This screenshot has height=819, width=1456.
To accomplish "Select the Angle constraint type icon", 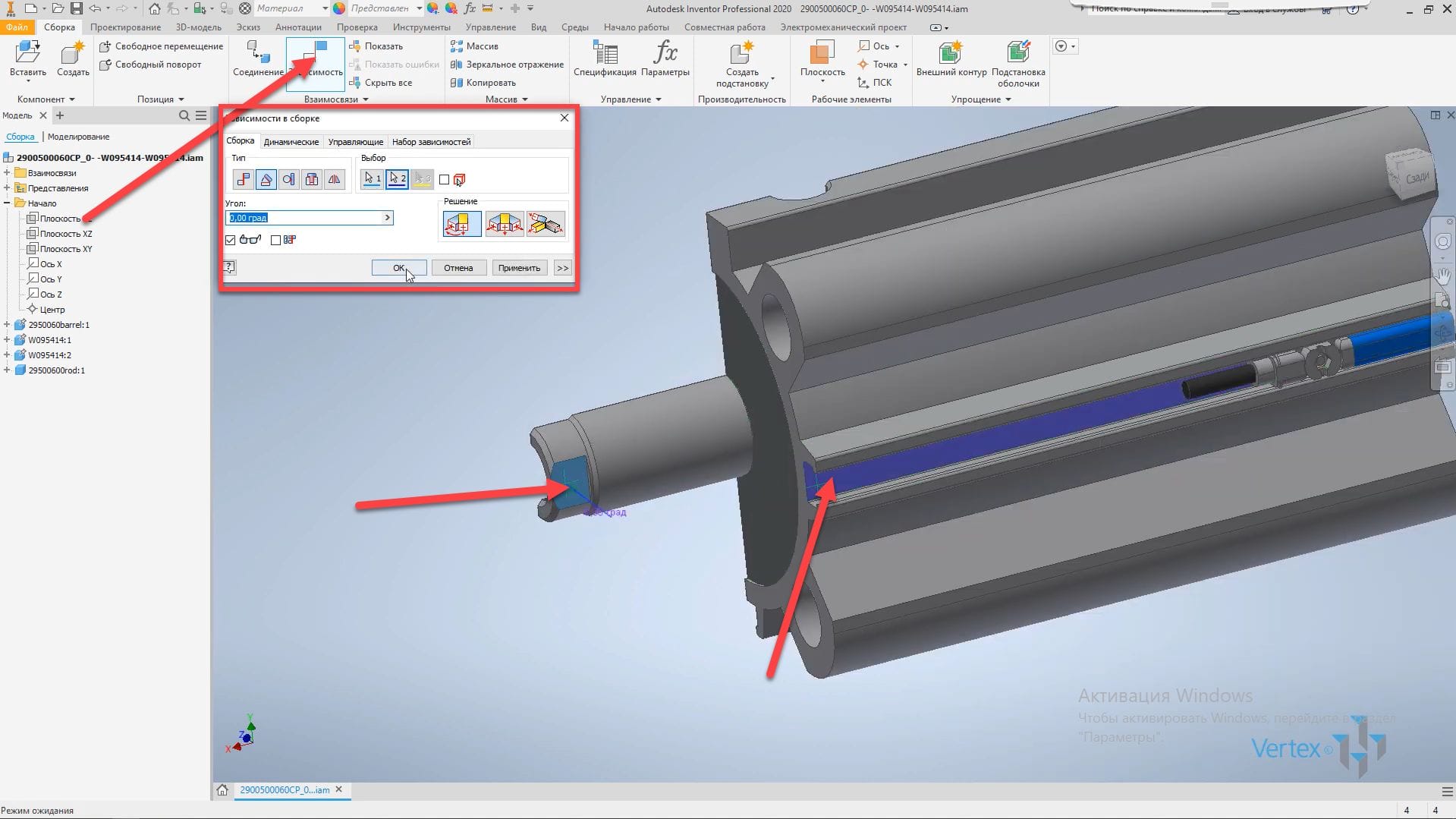I will [266, 179].
